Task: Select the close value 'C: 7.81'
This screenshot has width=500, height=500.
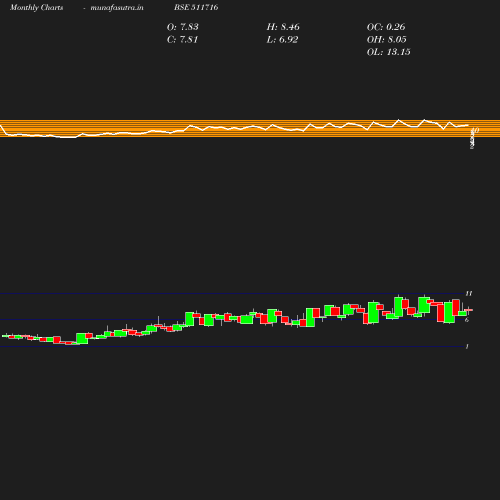Action: click(x=183, y=39)
